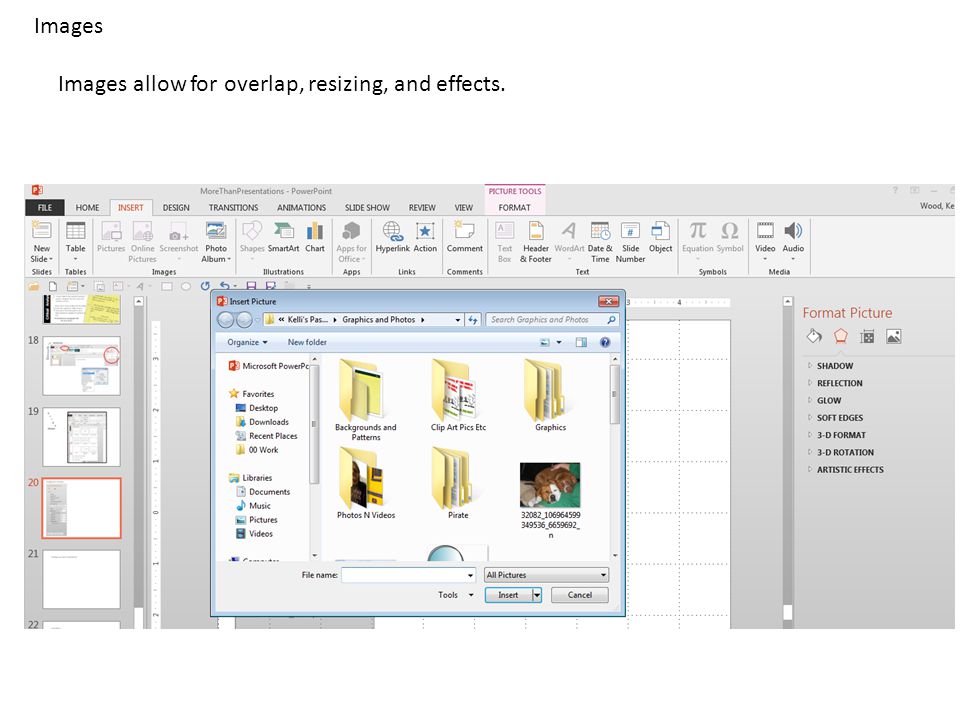Open the Photos N Videos folder

(366, 484)
